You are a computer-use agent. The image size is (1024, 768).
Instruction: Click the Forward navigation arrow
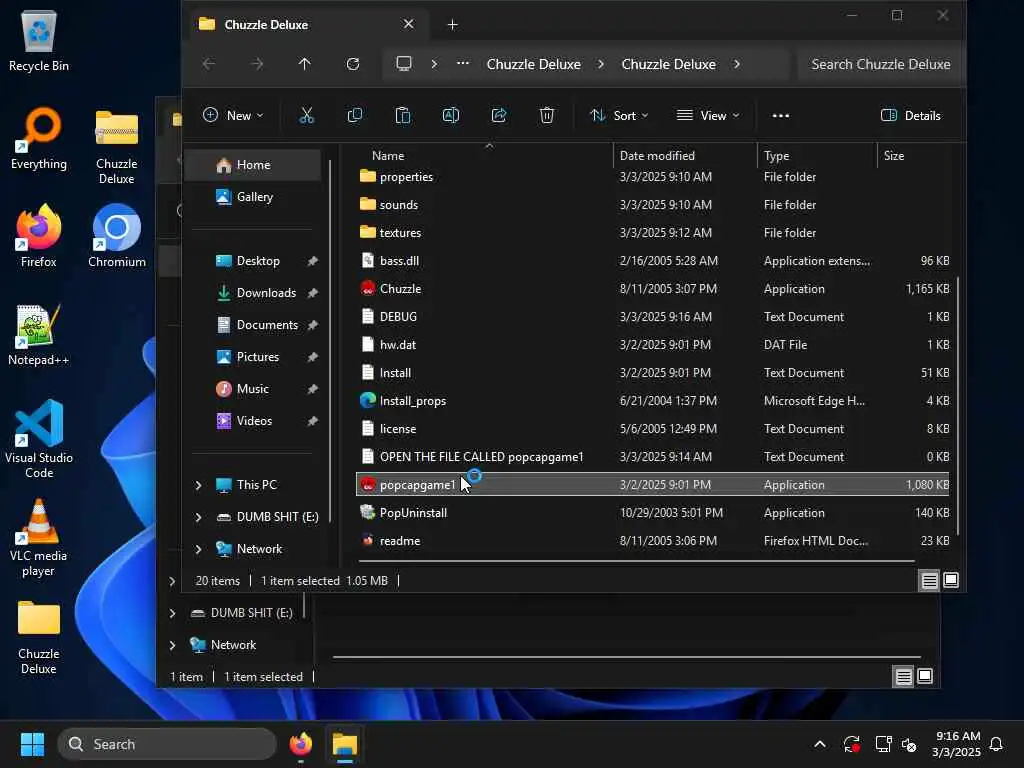pyautogui.click(x=257, y=64)
